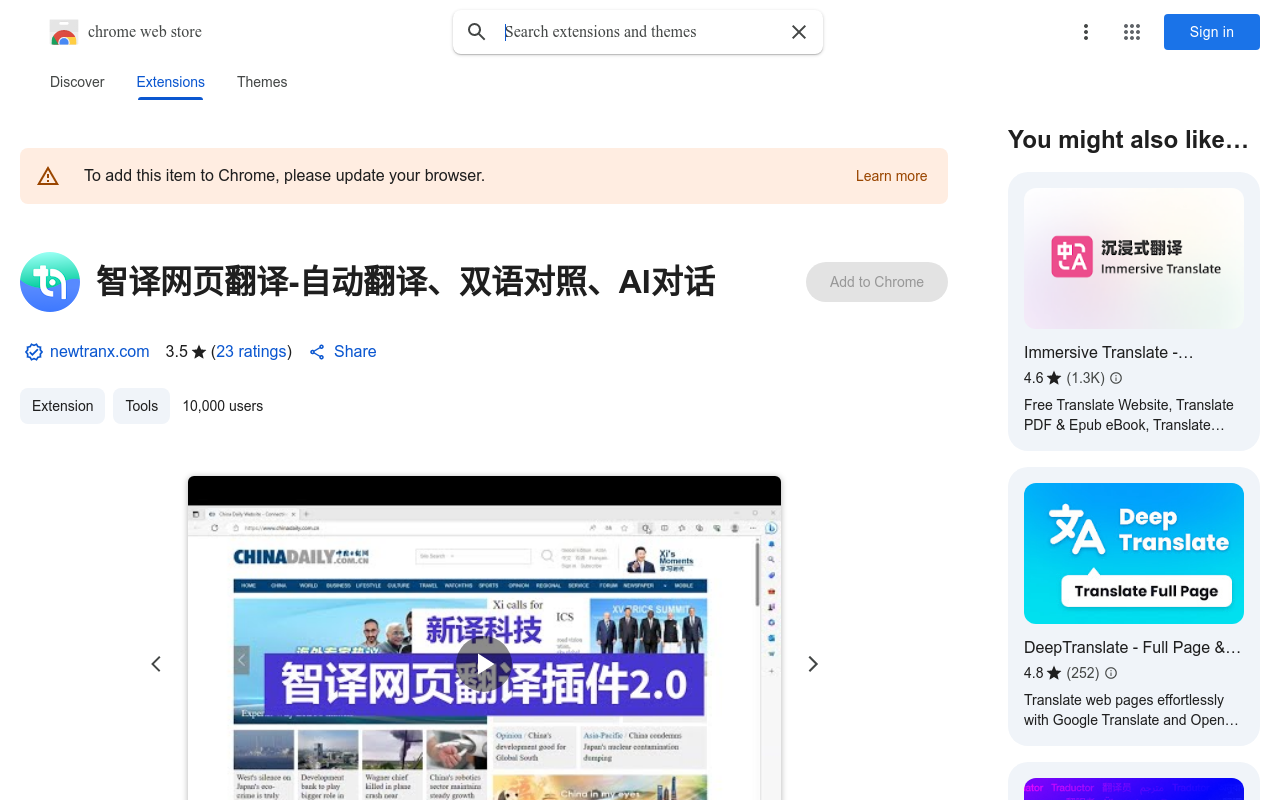The height and width of the screenshot is (800, 1280).
Task: Open the Google apps grid
Action: [x=1132, y=32]
